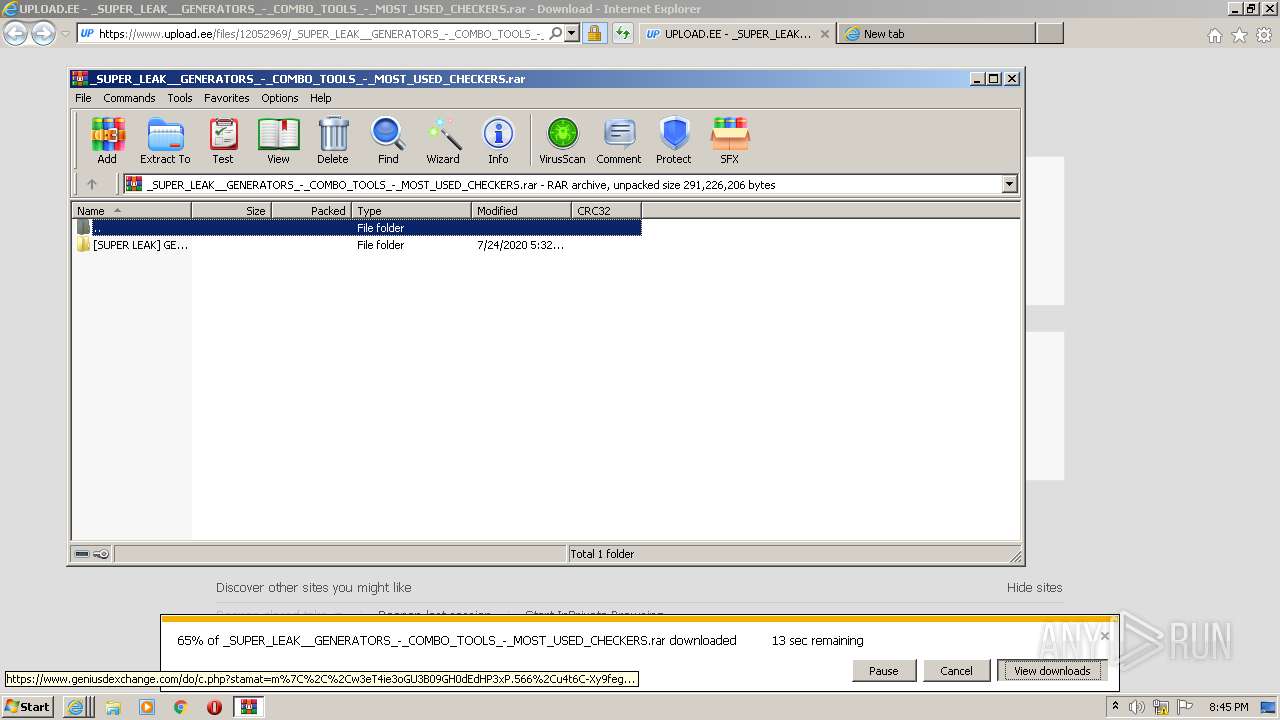Open the WinRAR Help menu

[320, 98]
